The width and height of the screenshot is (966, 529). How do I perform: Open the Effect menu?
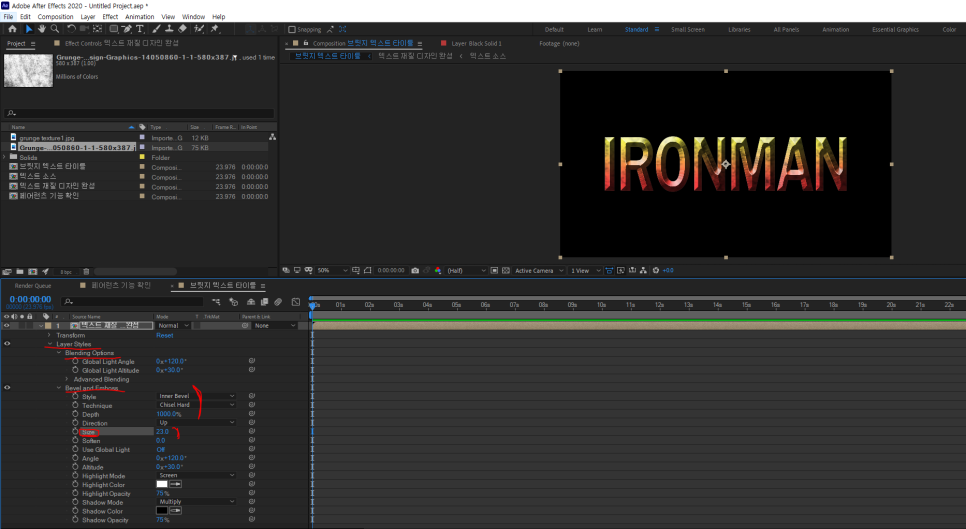coord(110,17)
